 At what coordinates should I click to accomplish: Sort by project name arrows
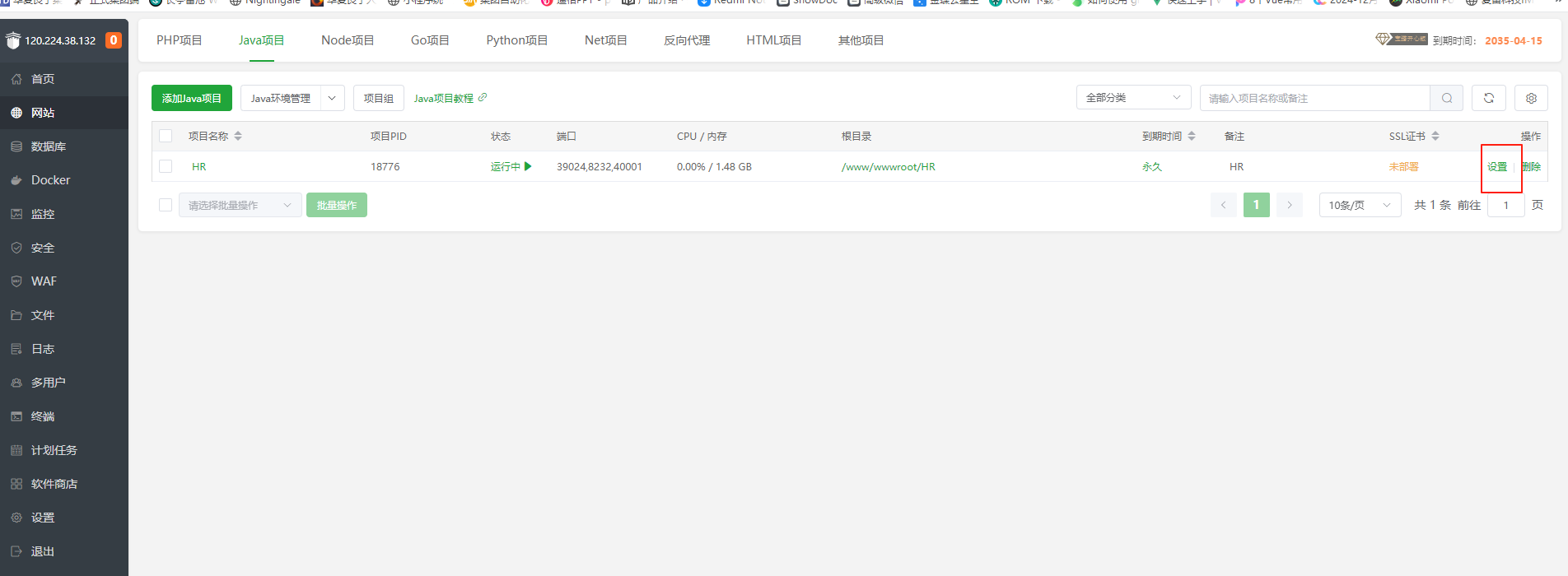click(238, 136)
